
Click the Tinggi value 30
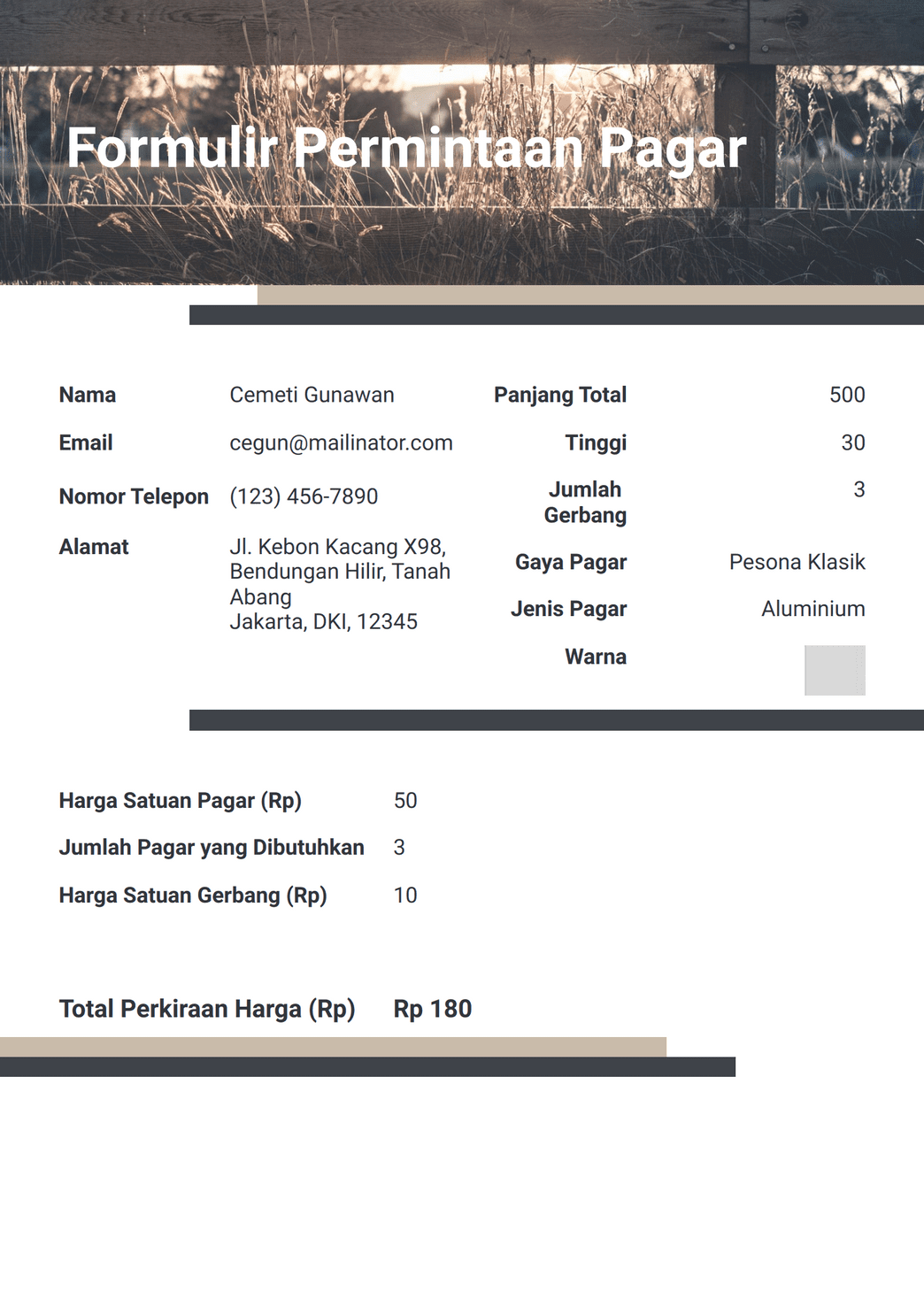tap(854, 442)
